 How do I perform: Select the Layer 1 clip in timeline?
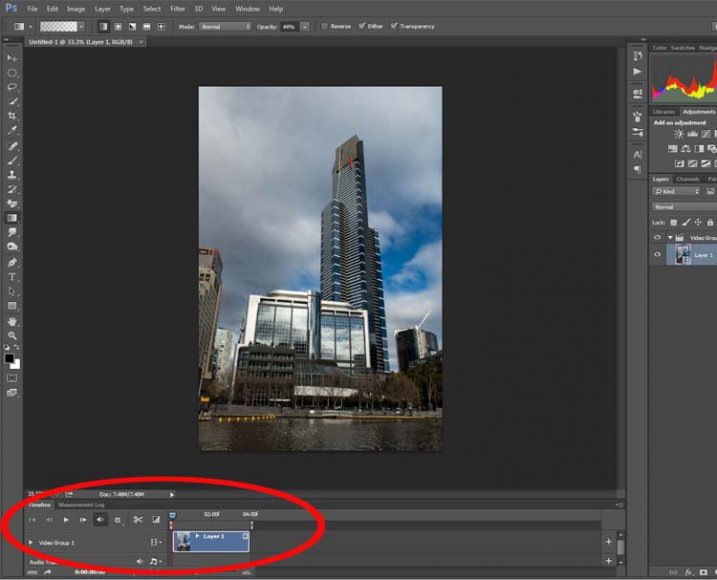click(x=212, y=541)
